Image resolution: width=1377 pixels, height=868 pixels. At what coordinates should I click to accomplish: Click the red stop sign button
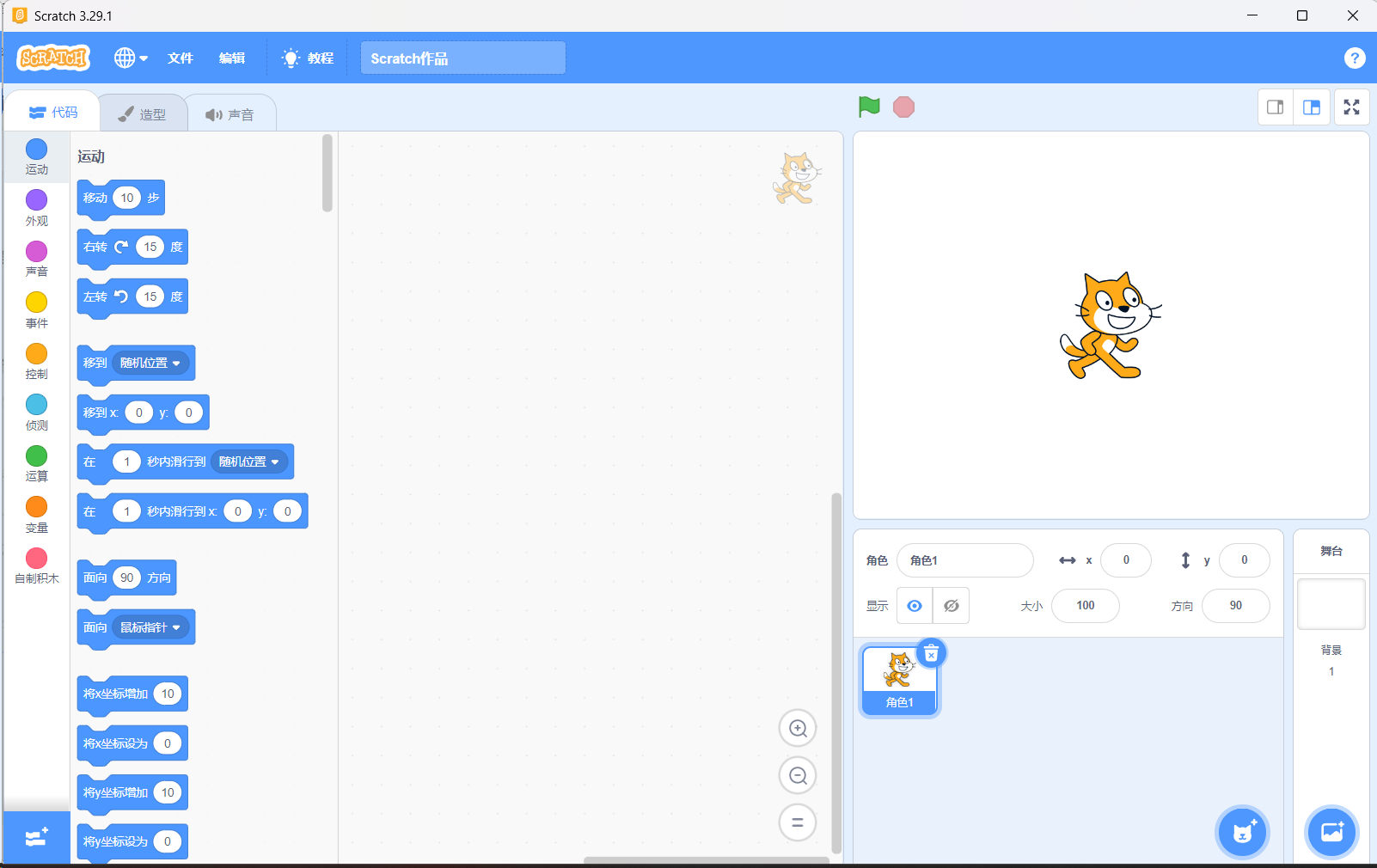pyautogui.click(x=903, y=107)
